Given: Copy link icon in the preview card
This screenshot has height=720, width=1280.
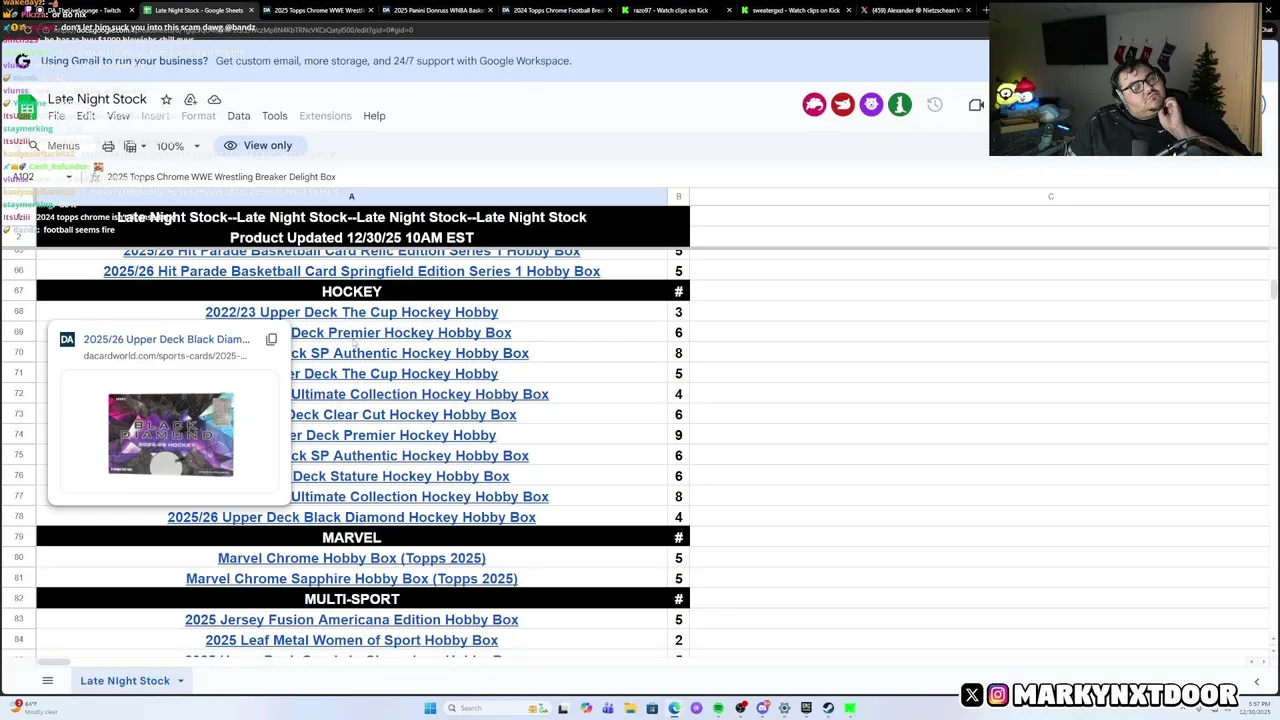Looking at the screenshot, I should [271, 340].
